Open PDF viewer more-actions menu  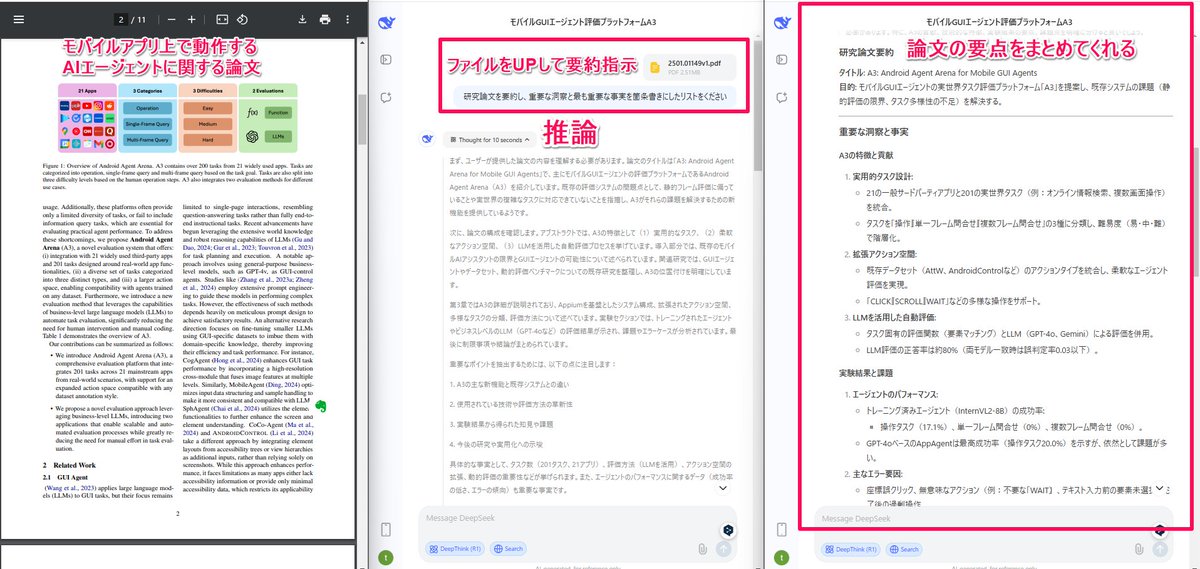(347, 19)
